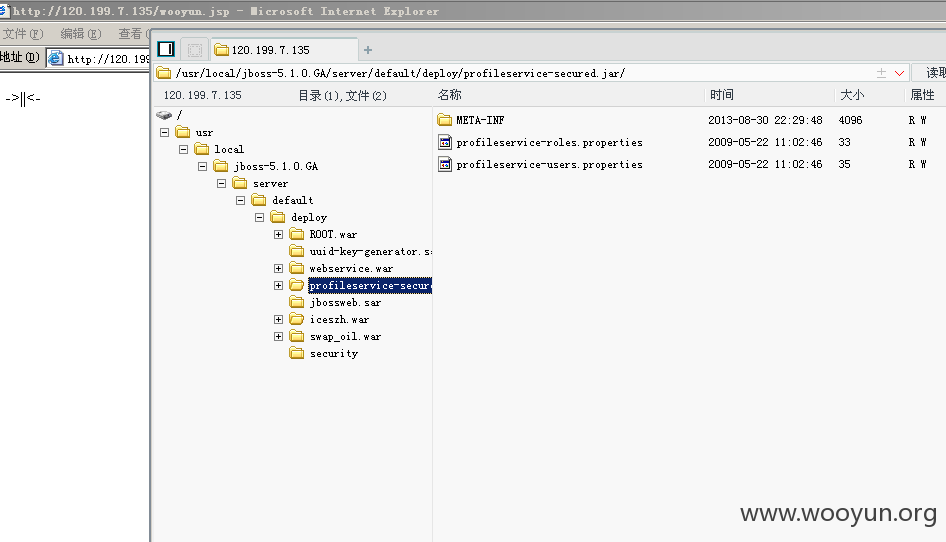Sort by 大小 column header
Screen dimensions: 946x542
pyautogui.click(x=852, y=95)
